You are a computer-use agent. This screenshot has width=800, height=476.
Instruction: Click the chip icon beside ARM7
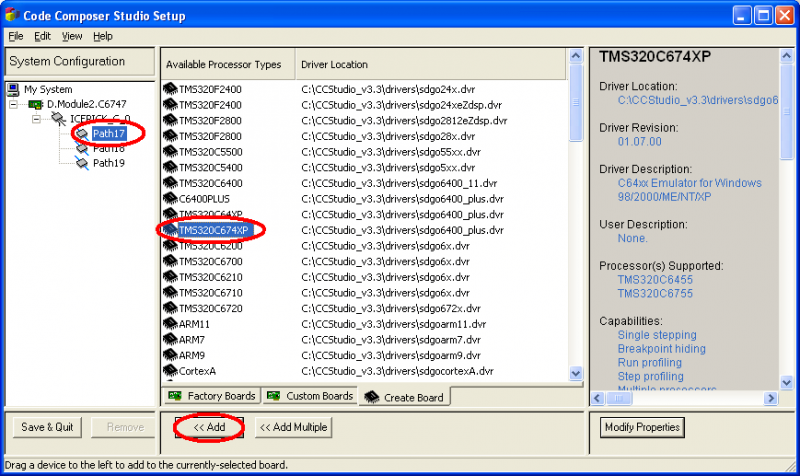tap(170, 340)
